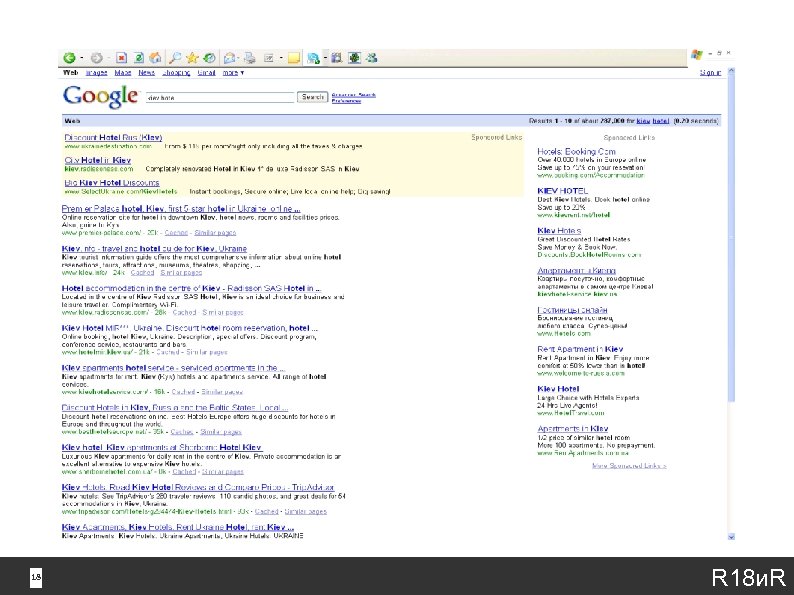This screenshot has width=794, height=595.
Task: Click the Mail envelope icon
Action: pyautogui.click(x=229, y=58)
